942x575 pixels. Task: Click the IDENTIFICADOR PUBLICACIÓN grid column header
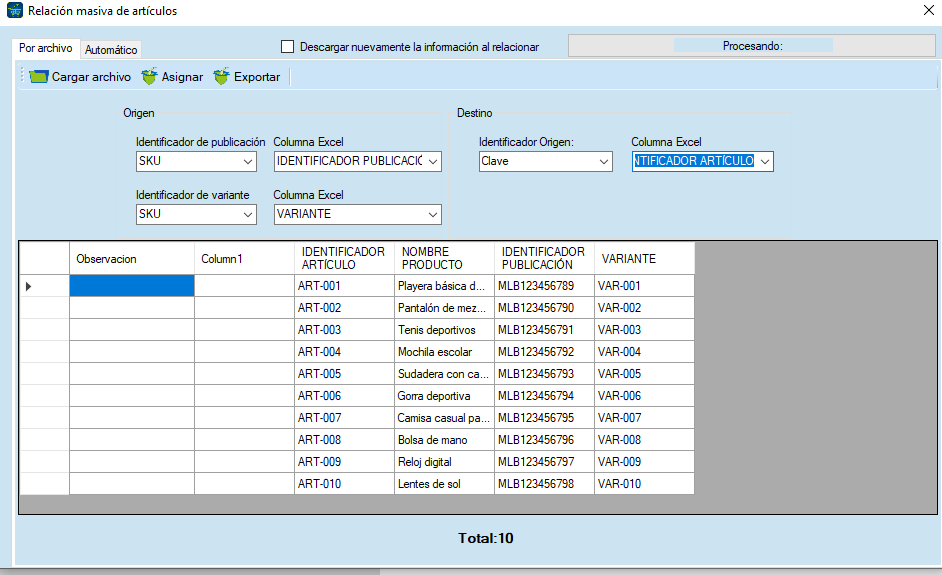tap(544, 259)
